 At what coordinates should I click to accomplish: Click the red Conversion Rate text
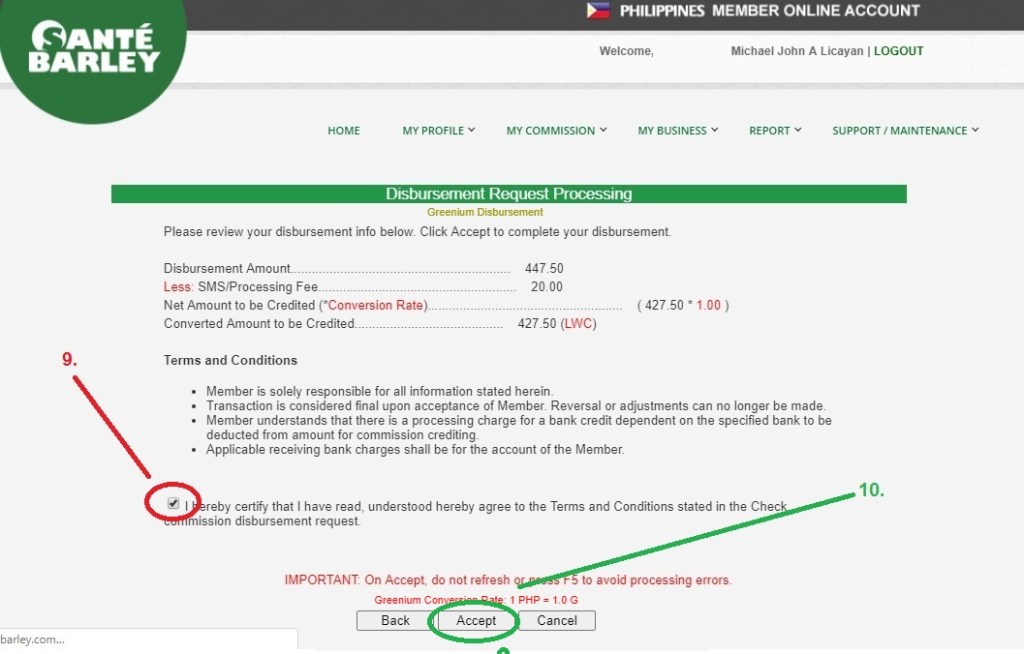376,305
